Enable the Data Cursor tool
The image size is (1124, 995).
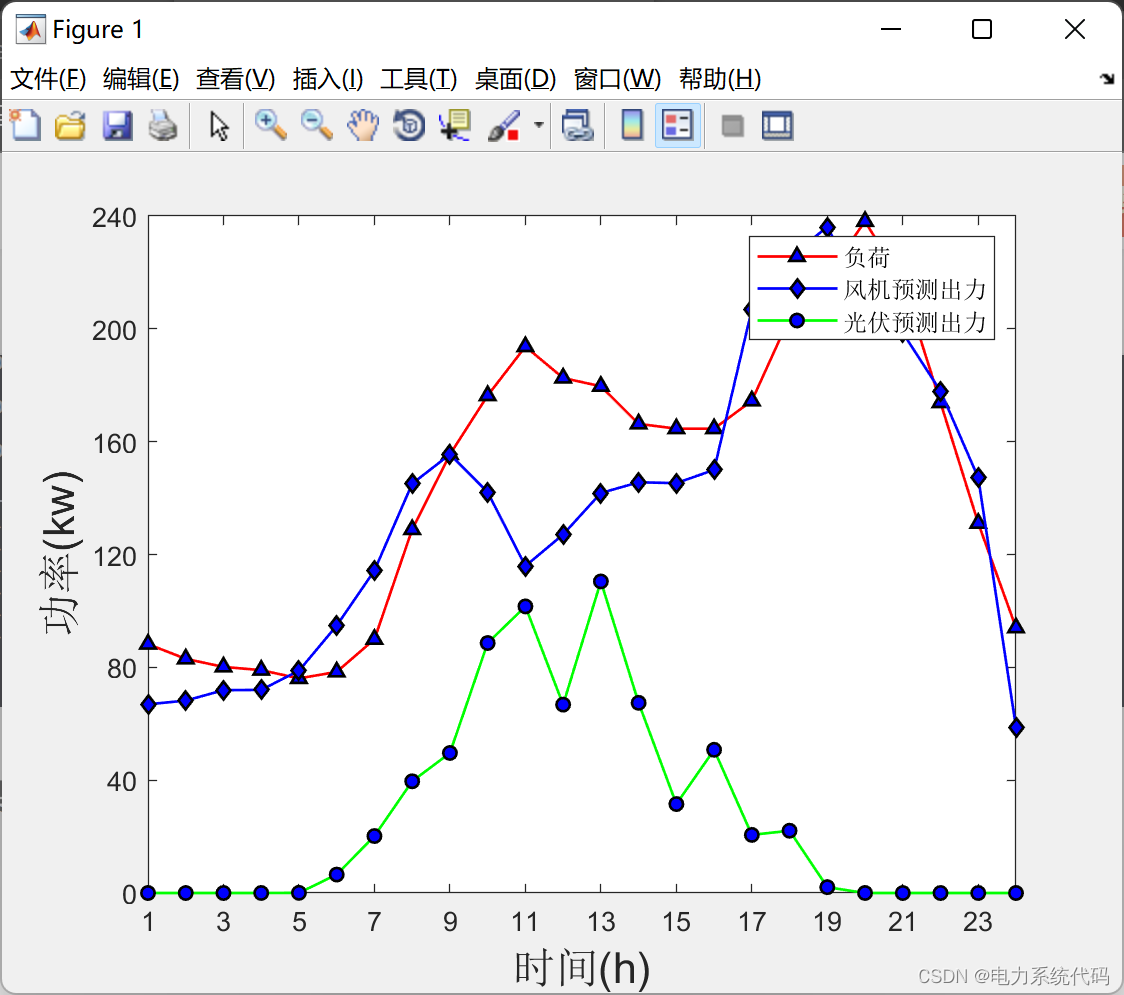[455, 126]
